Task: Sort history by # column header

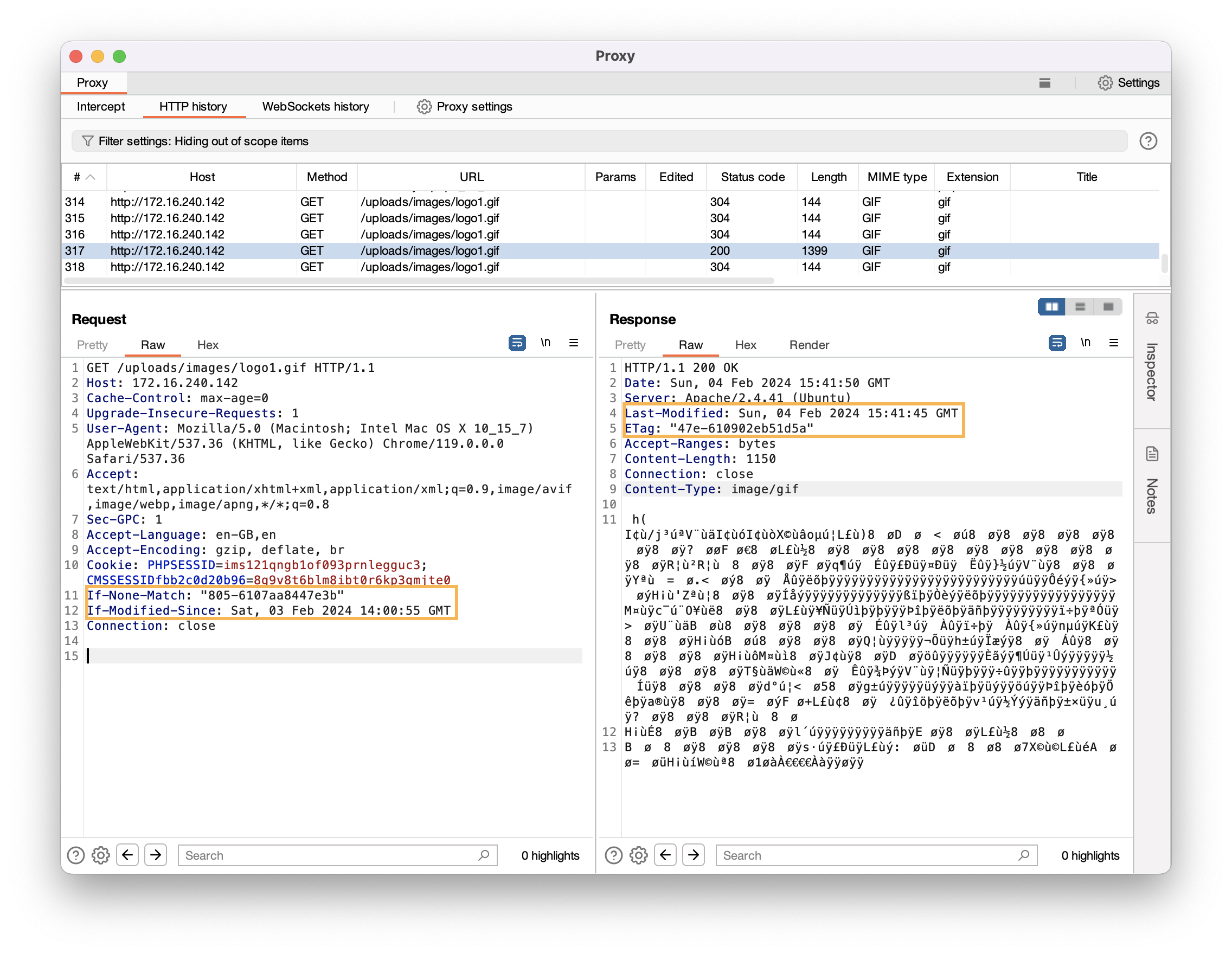Action: click(x=84, y=177)
